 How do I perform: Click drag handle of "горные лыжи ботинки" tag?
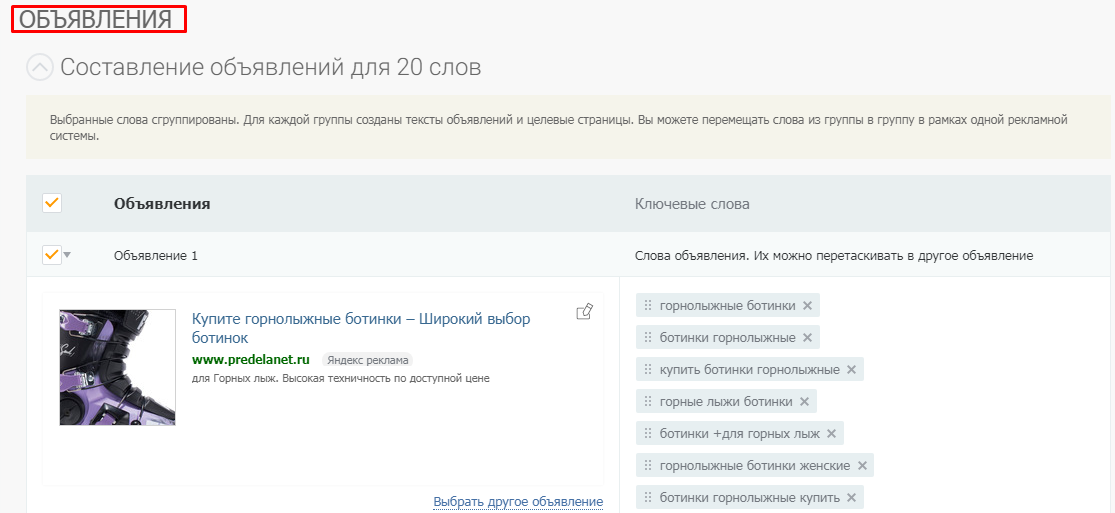click(x=648, y=402)
